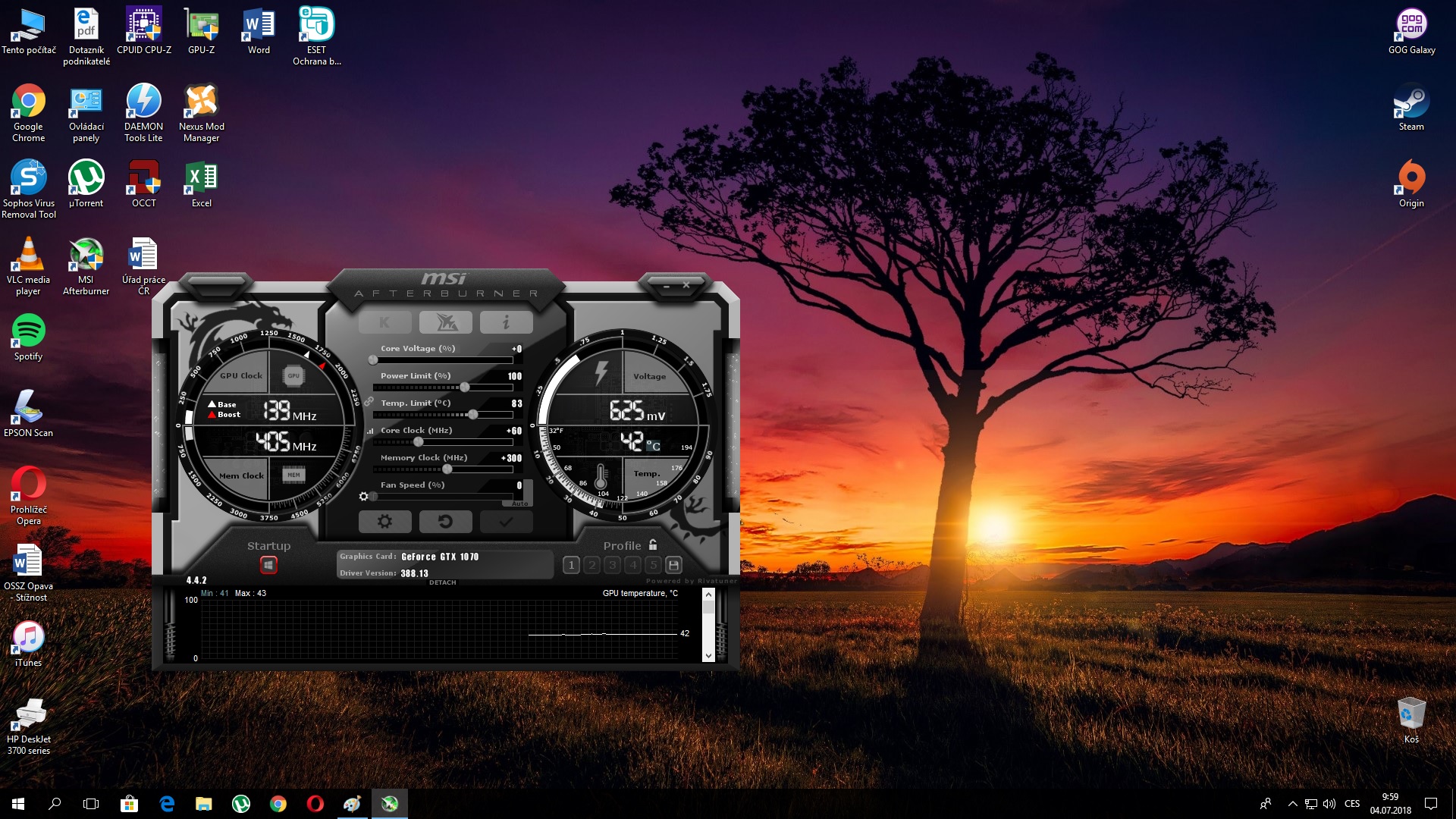Click the Core Clock slider knob
The height and width of the screenshot is (819, 1456).
(418, 442)
